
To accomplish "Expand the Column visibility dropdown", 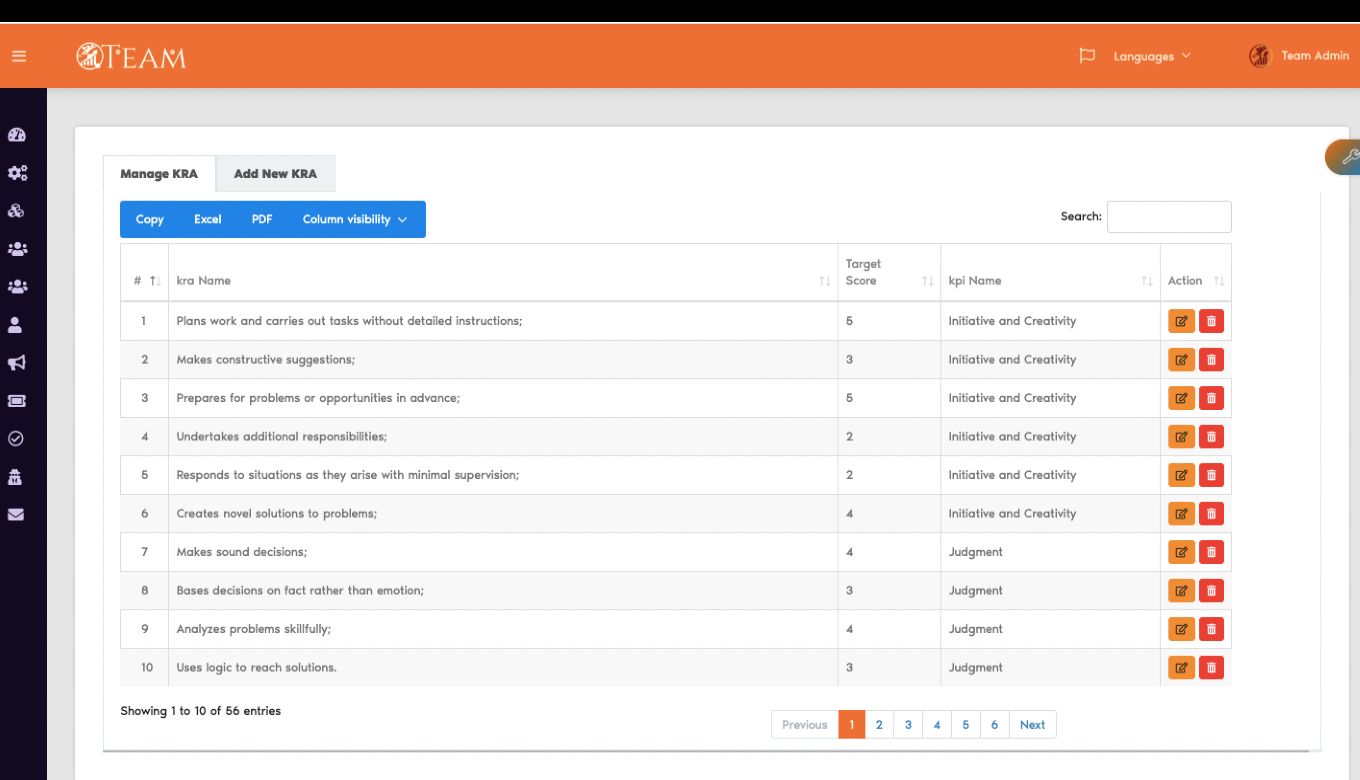I will (x=355, y=220).
